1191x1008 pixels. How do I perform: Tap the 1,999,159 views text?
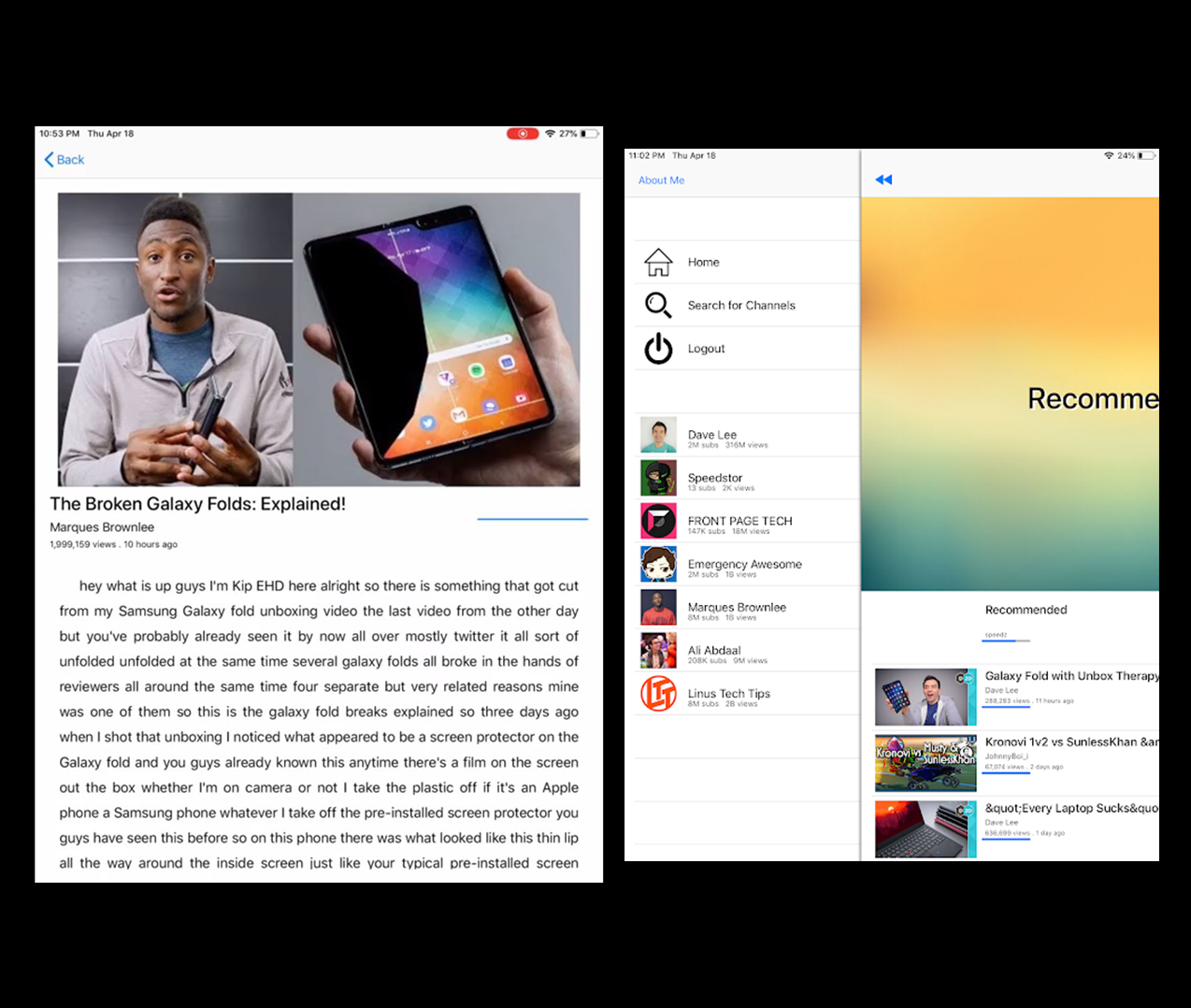coord(83,544)
